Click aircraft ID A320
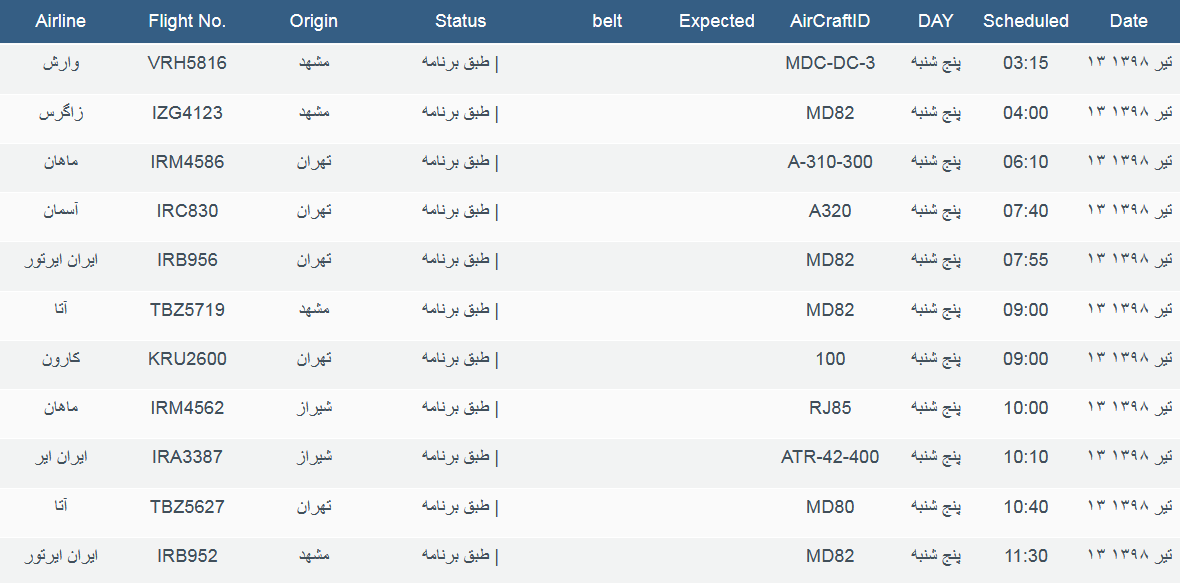Image resolution: width=1180 pixels, height=583 pixels. (830, 211)
